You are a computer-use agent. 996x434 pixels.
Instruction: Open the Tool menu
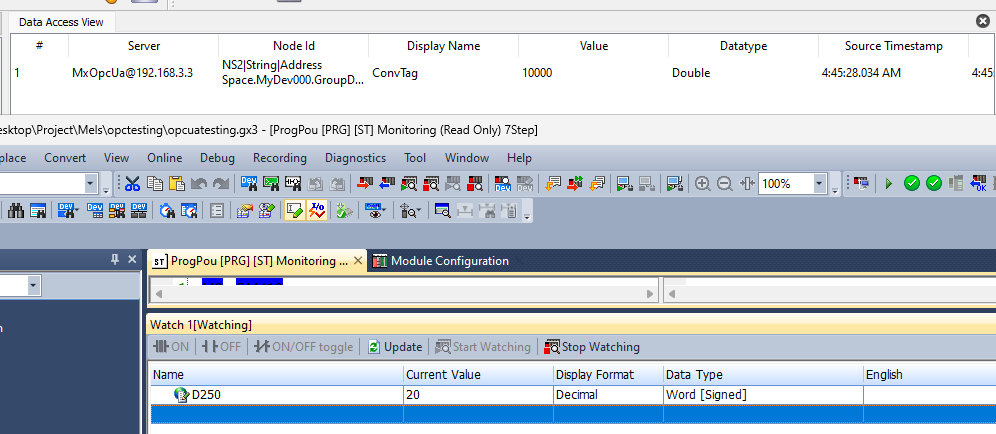click(415, 158)
